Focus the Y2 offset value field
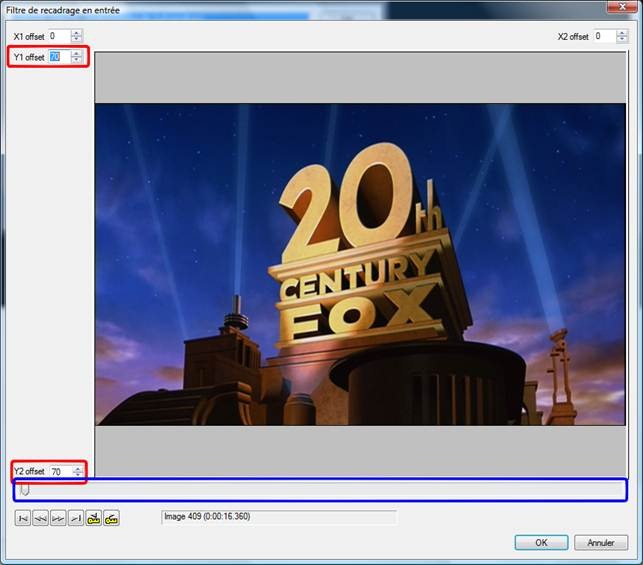 tap(61, 472)
